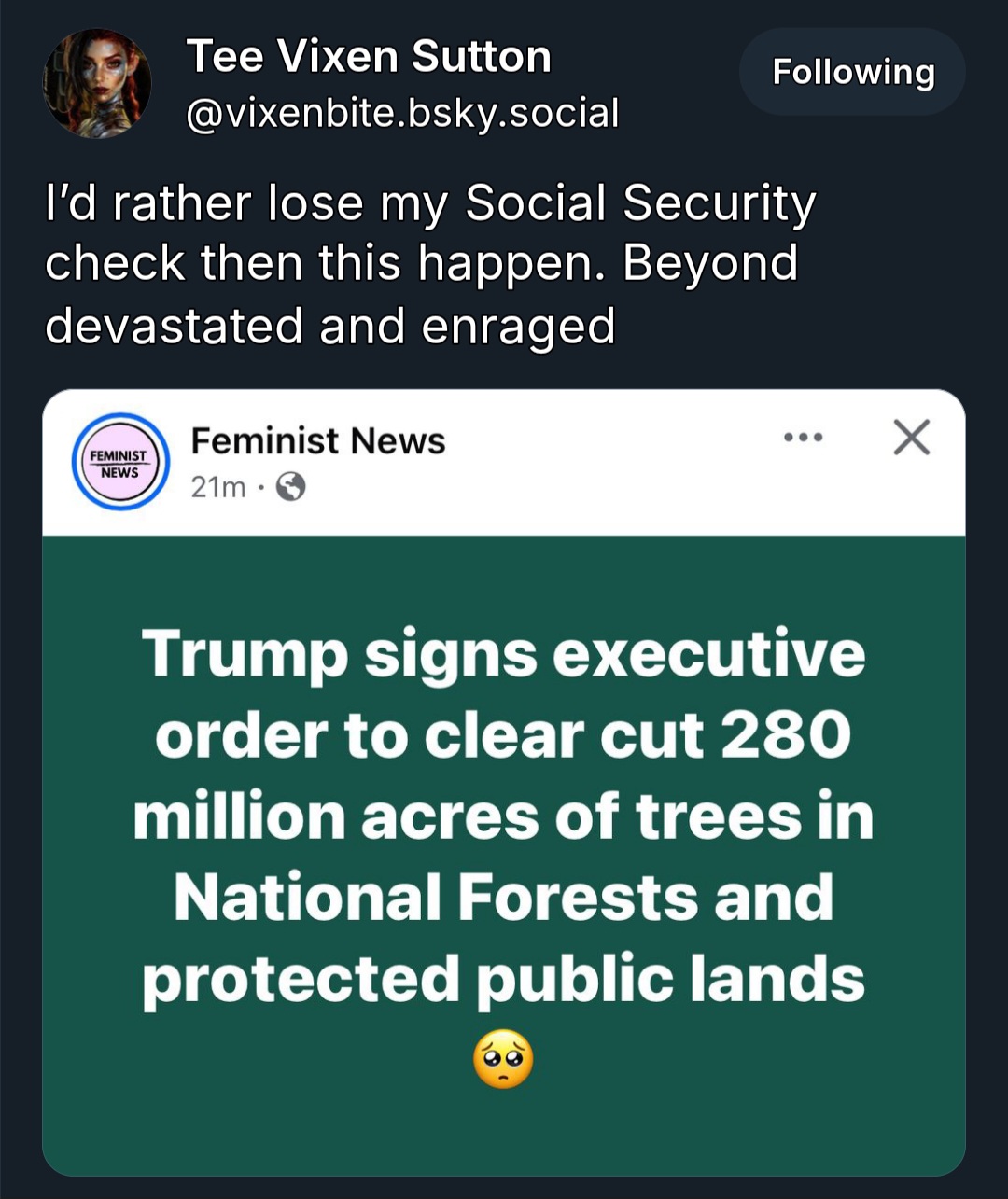This screenshot has width=1008, height=1199.
Task: Click the Feminist News circular logo
Action: [x=120, y=462]
